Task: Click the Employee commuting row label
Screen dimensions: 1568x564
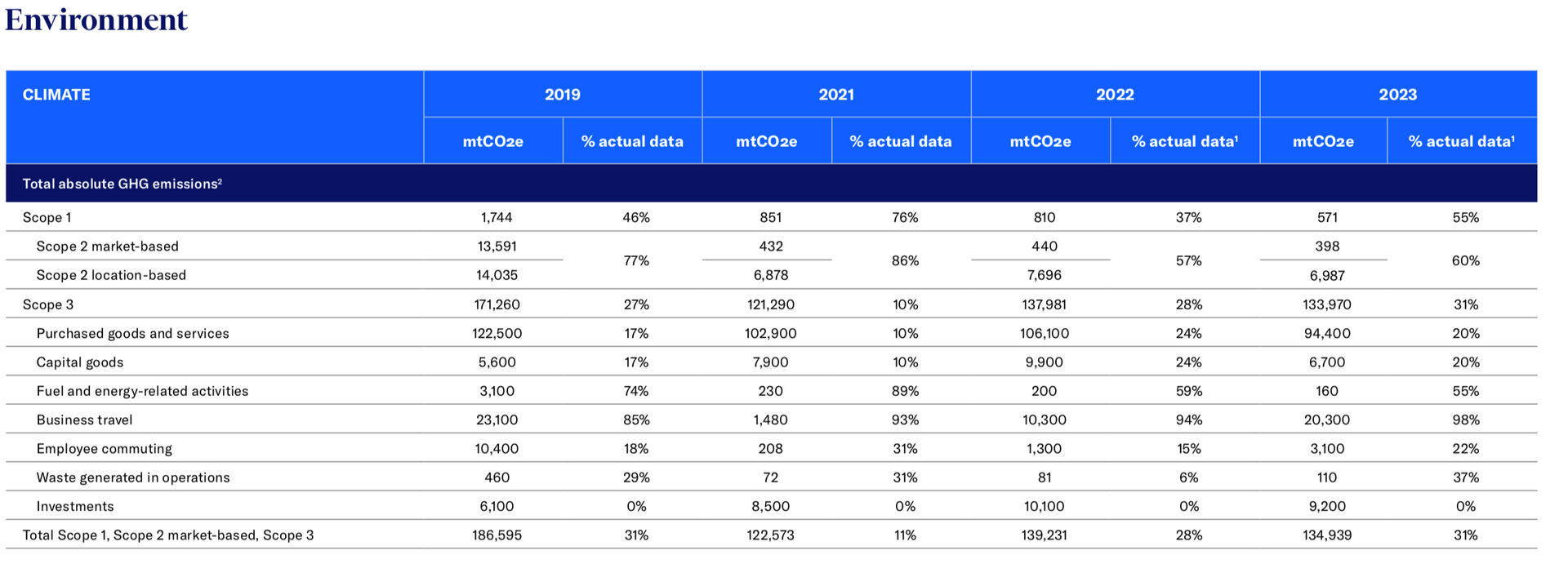Action: tap(104, 448)
